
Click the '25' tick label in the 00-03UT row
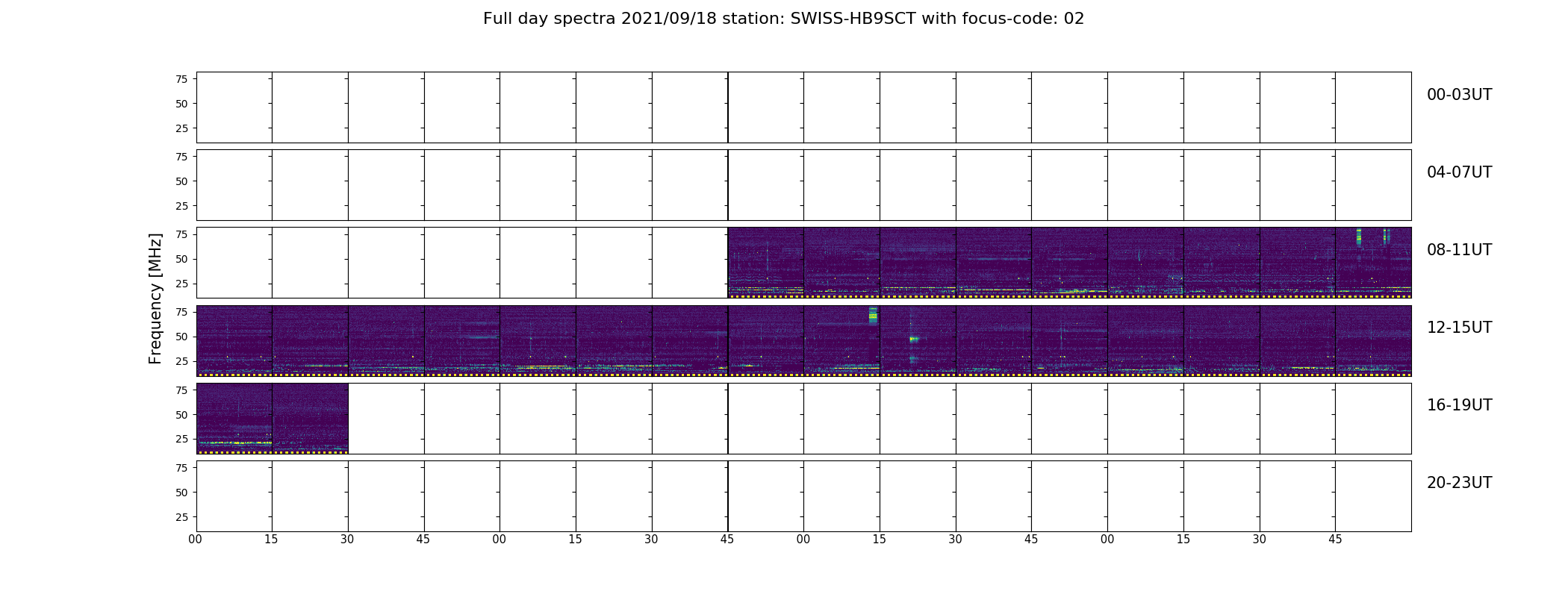[x=181, y=128]
